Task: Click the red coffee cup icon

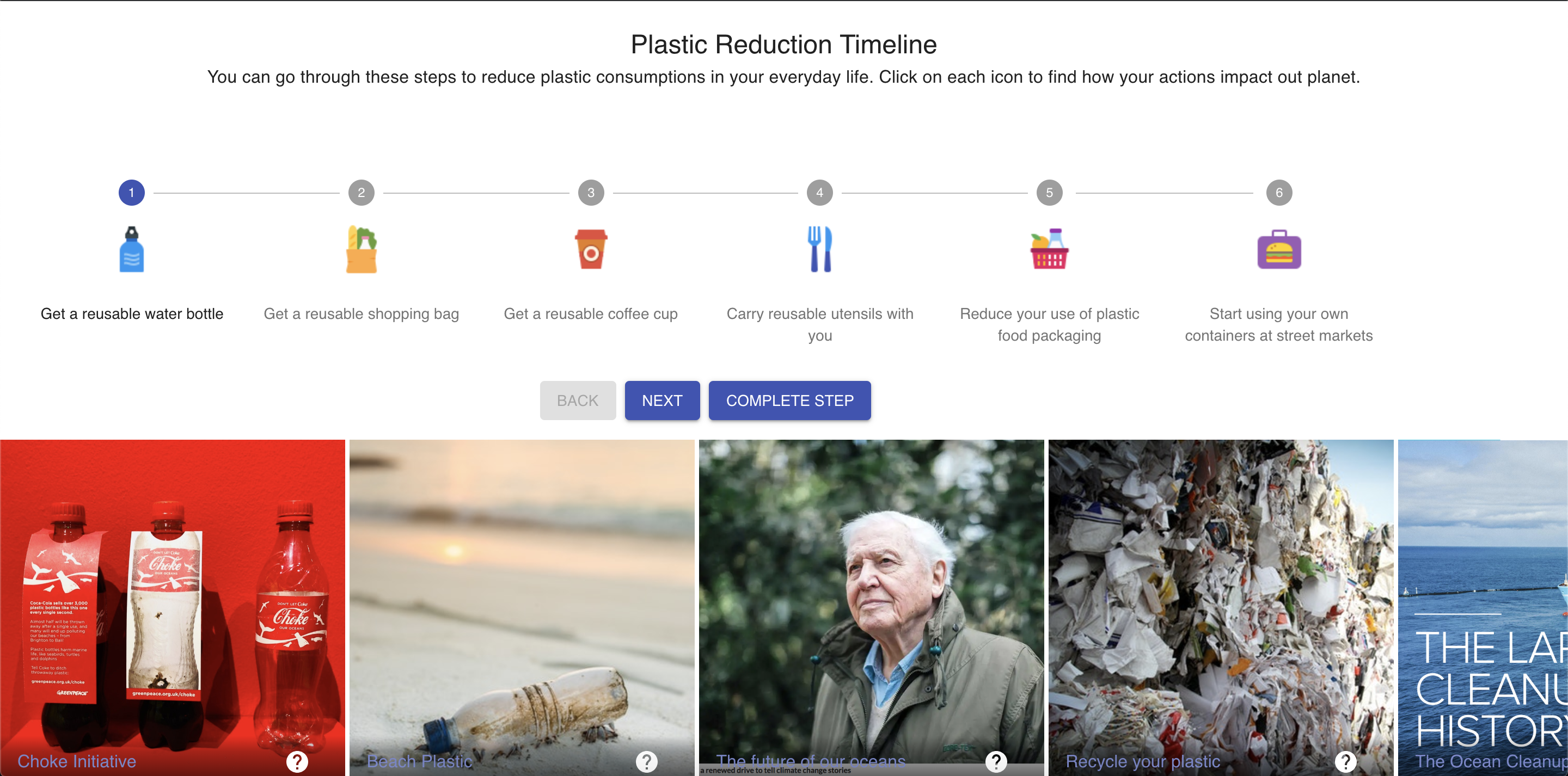Action: pos(590,250)
